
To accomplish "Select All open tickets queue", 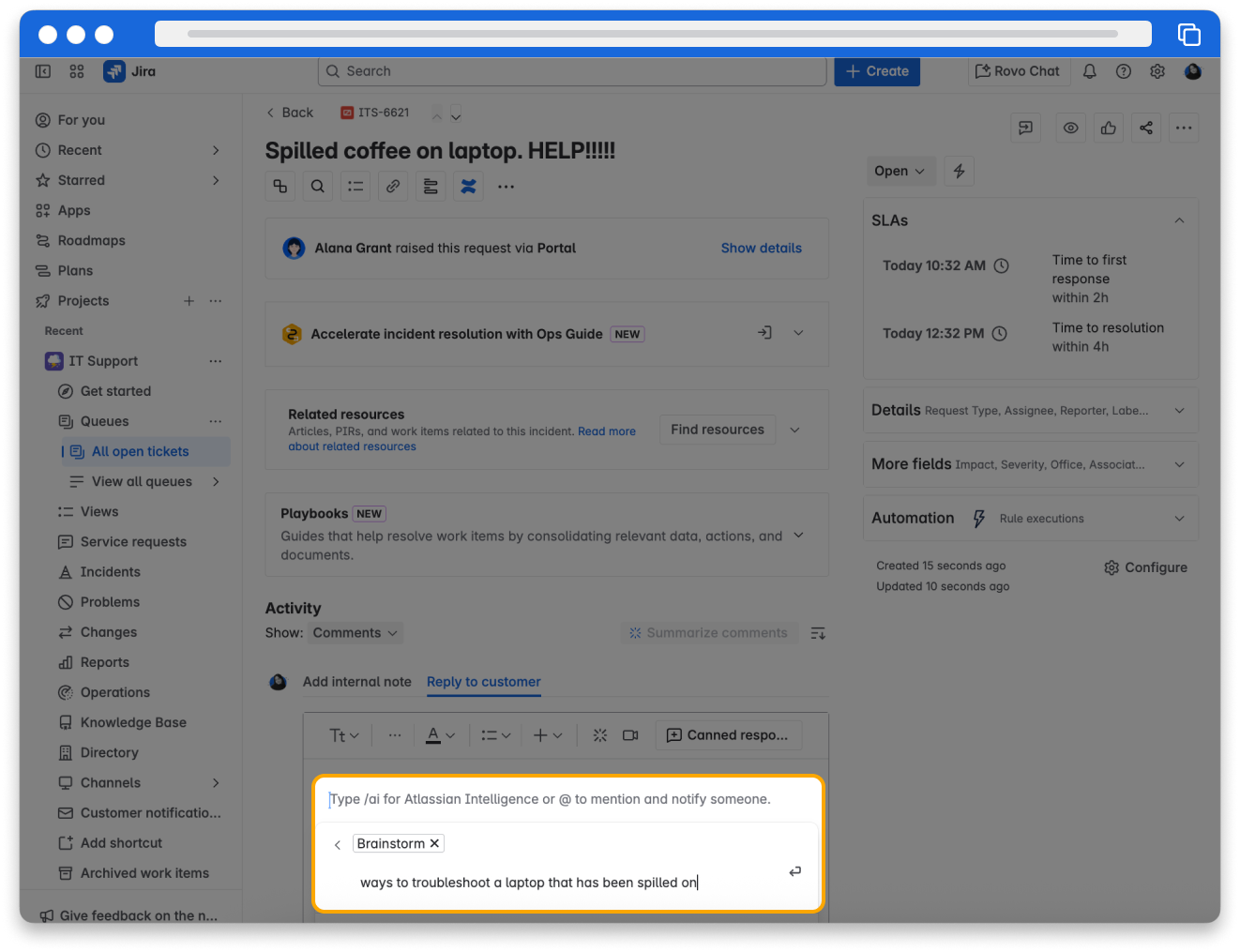I will [146, 451].
